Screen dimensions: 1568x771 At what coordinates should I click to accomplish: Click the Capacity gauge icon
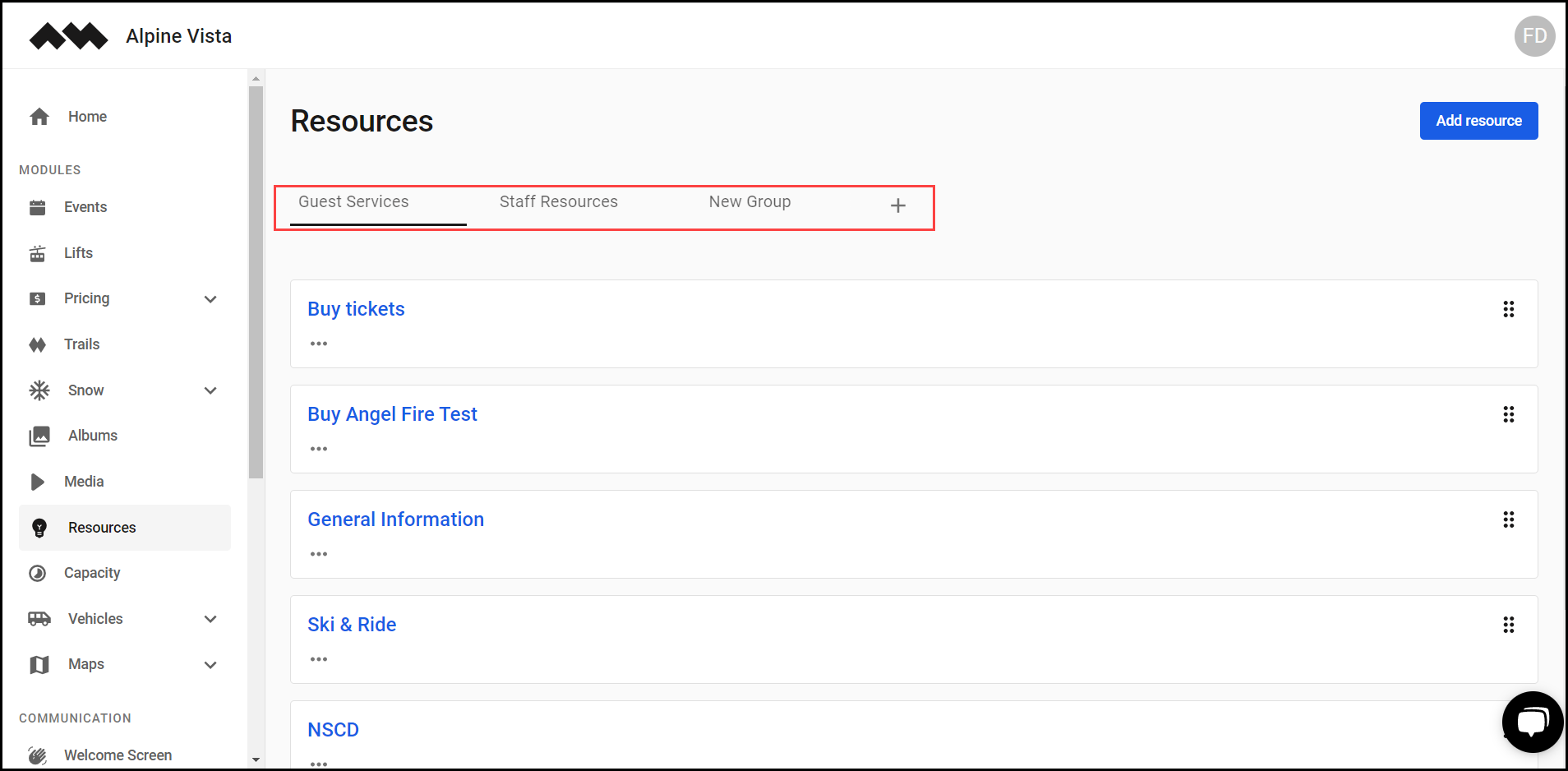click(x=38, y=572)
